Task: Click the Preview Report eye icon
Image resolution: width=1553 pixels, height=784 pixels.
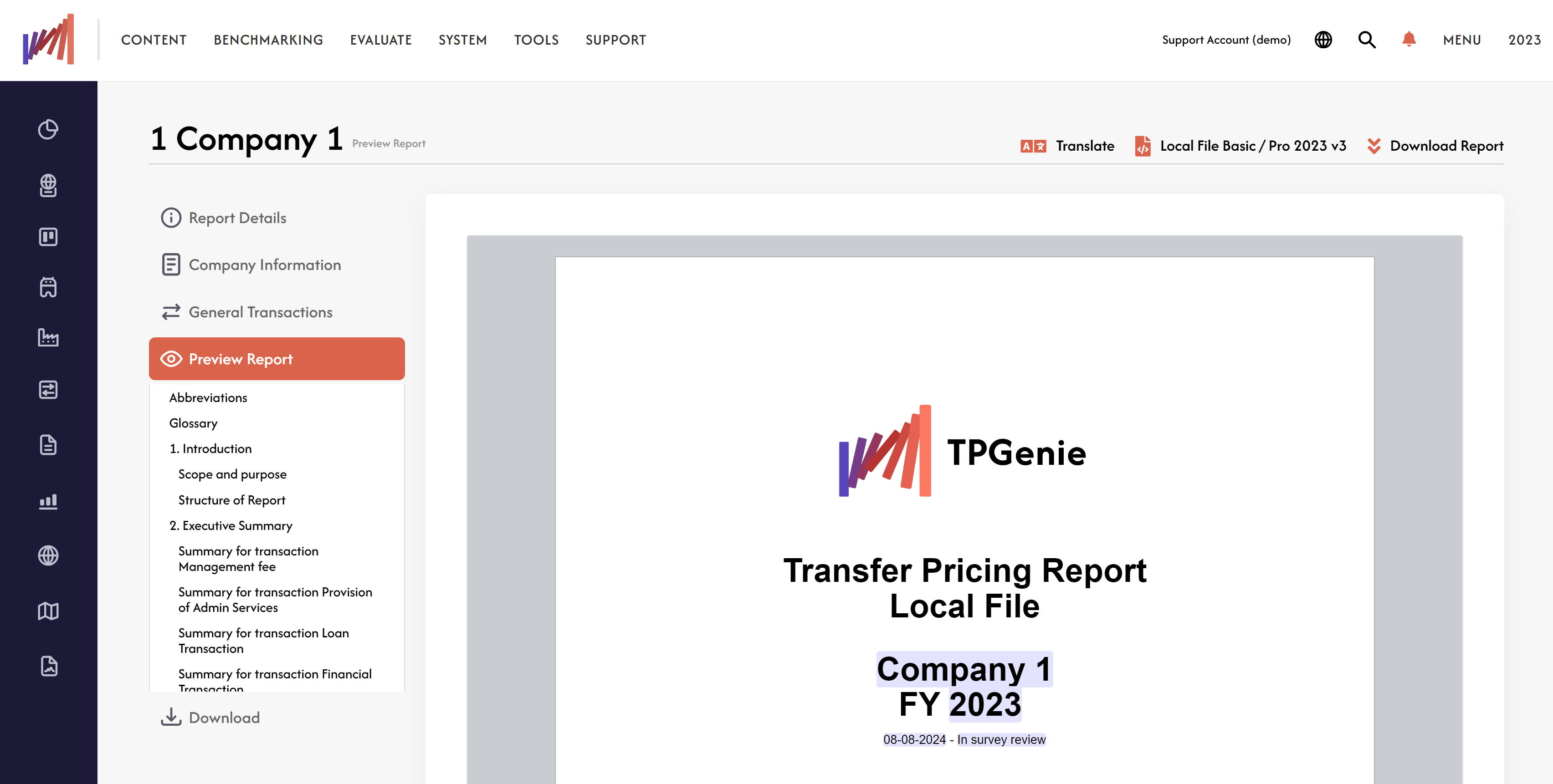Action: coord(171,359)
